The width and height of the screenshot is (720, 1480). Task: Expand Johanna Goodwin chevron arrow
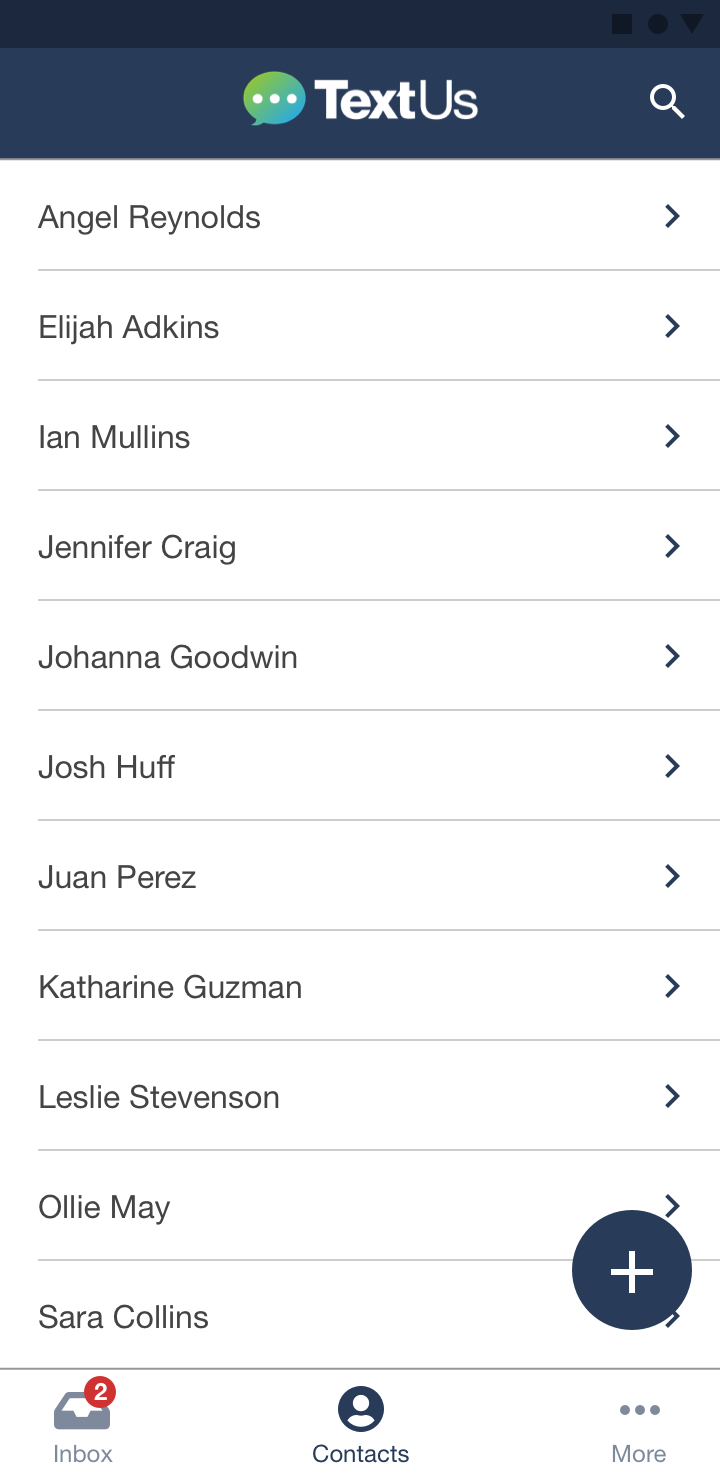point(672,656)
